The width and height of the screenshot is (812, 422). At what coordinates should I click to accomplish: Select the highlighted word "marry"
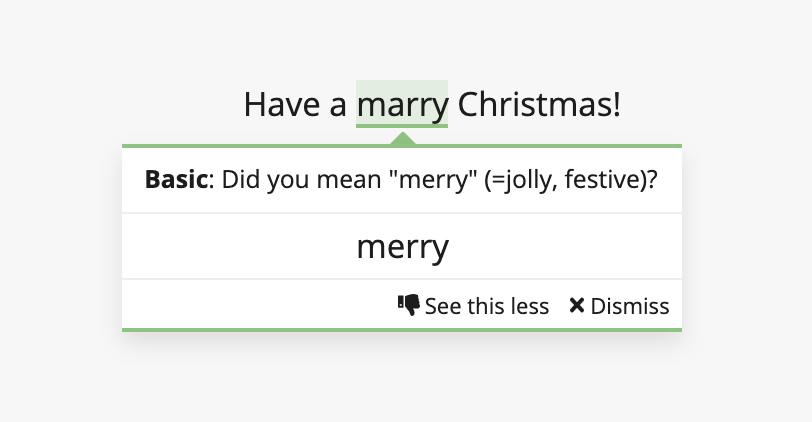[402, 104]
